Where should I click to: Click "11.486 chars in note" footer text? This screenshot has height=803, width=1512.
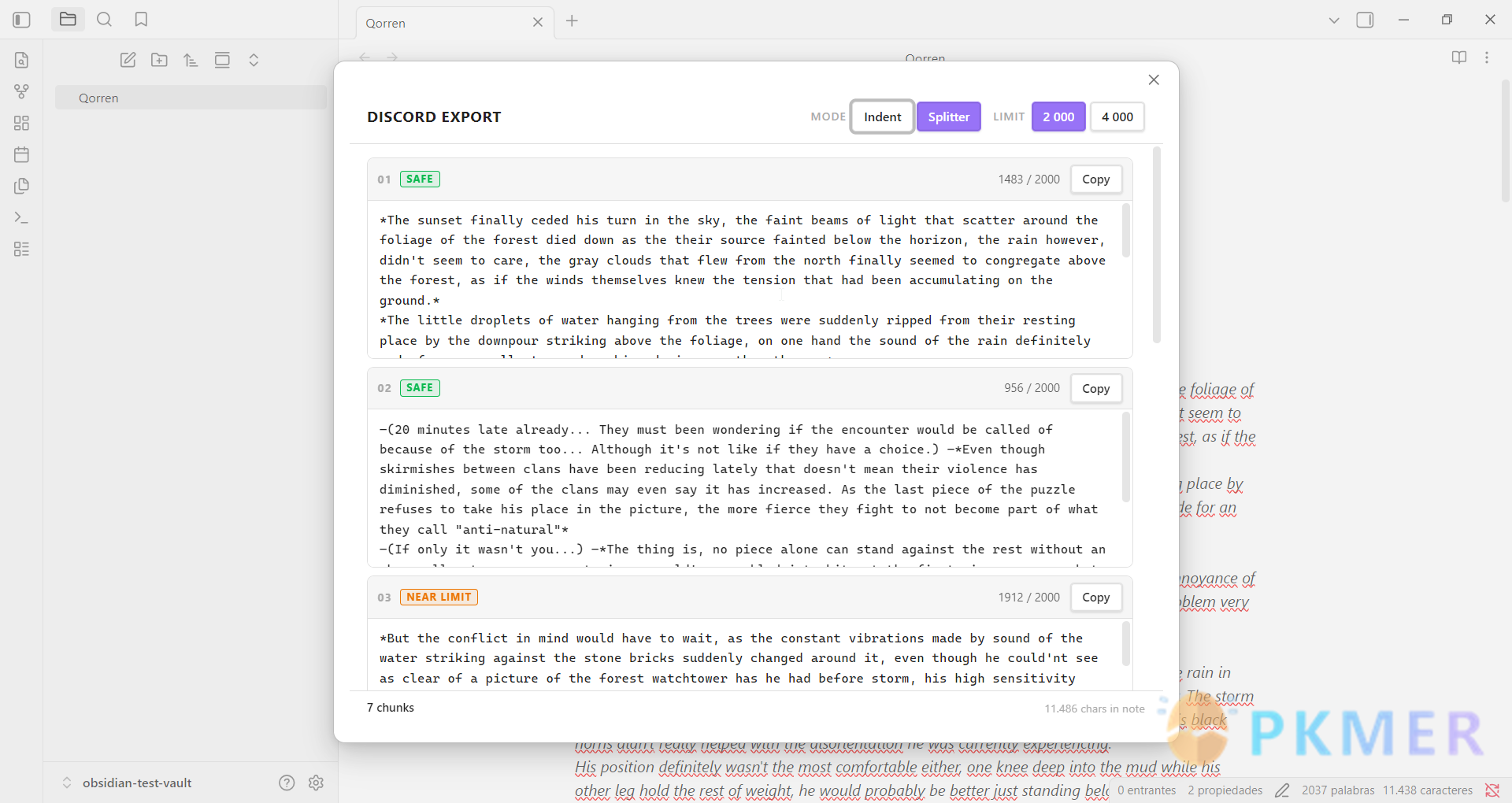pos(1095,709)
